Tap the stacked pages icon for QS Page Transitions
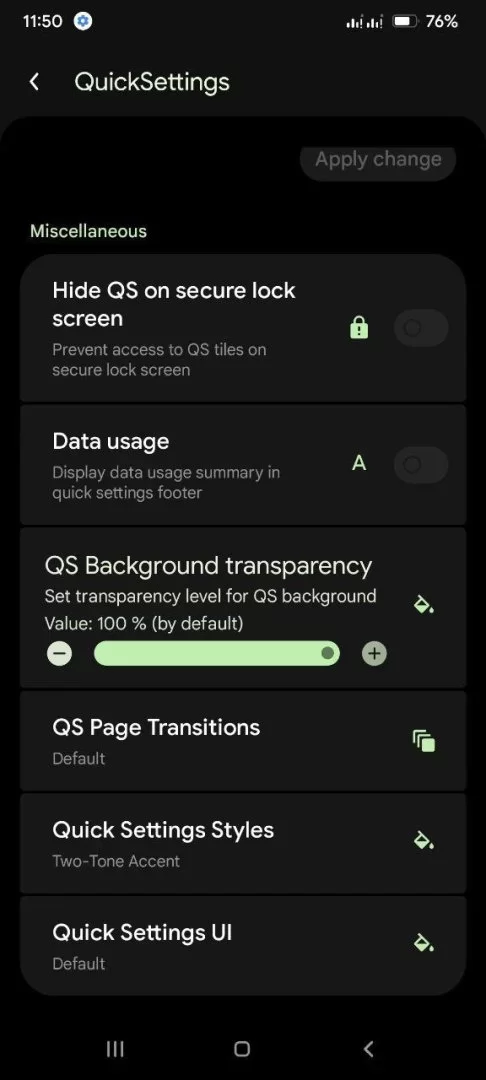This screenshot has height=1080, width=486. click(423, 741)
